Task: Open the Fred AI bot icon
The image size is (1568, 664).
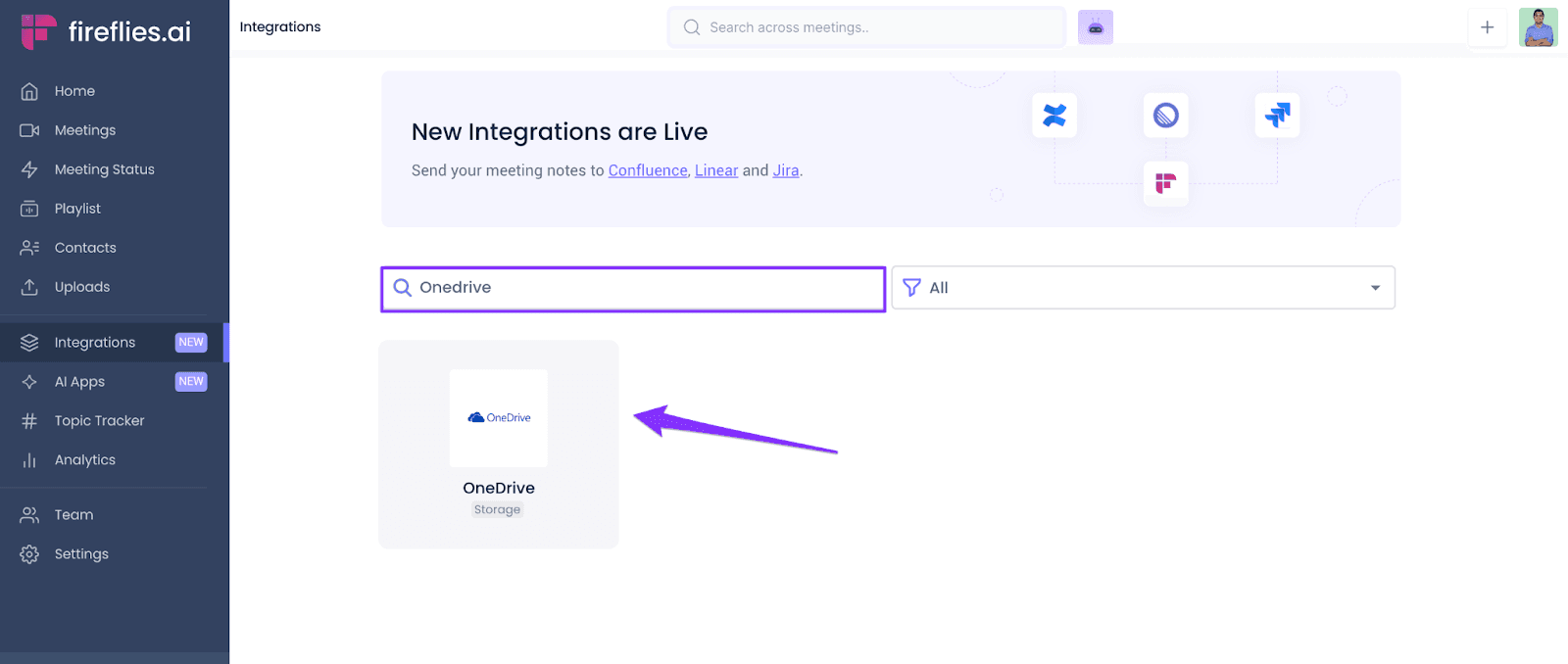Action: click(x=1096, y=27)
